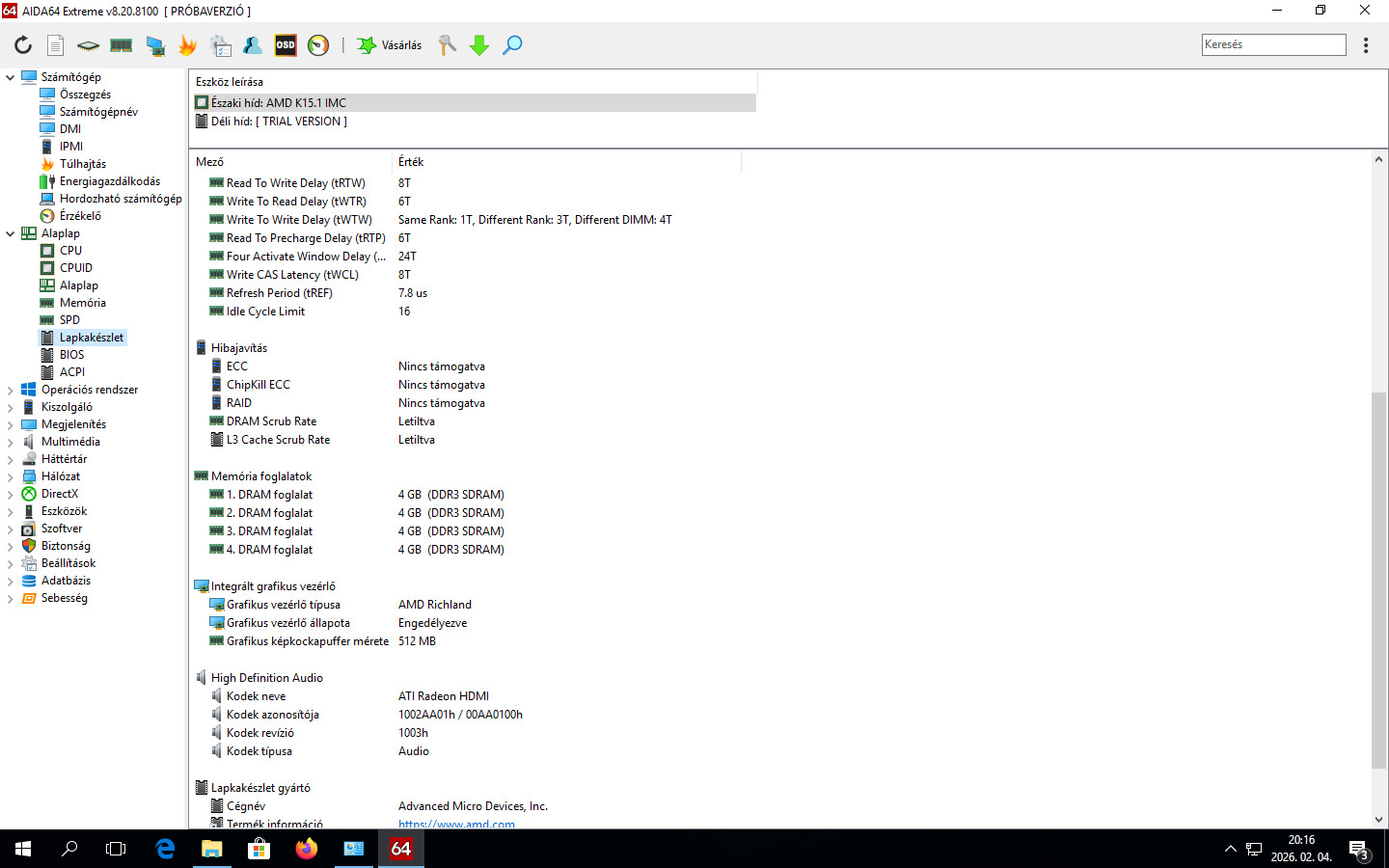Click the magnifier search icon
The width and height of the screenshot is (1389, 868).
click(x=512, y=45)
